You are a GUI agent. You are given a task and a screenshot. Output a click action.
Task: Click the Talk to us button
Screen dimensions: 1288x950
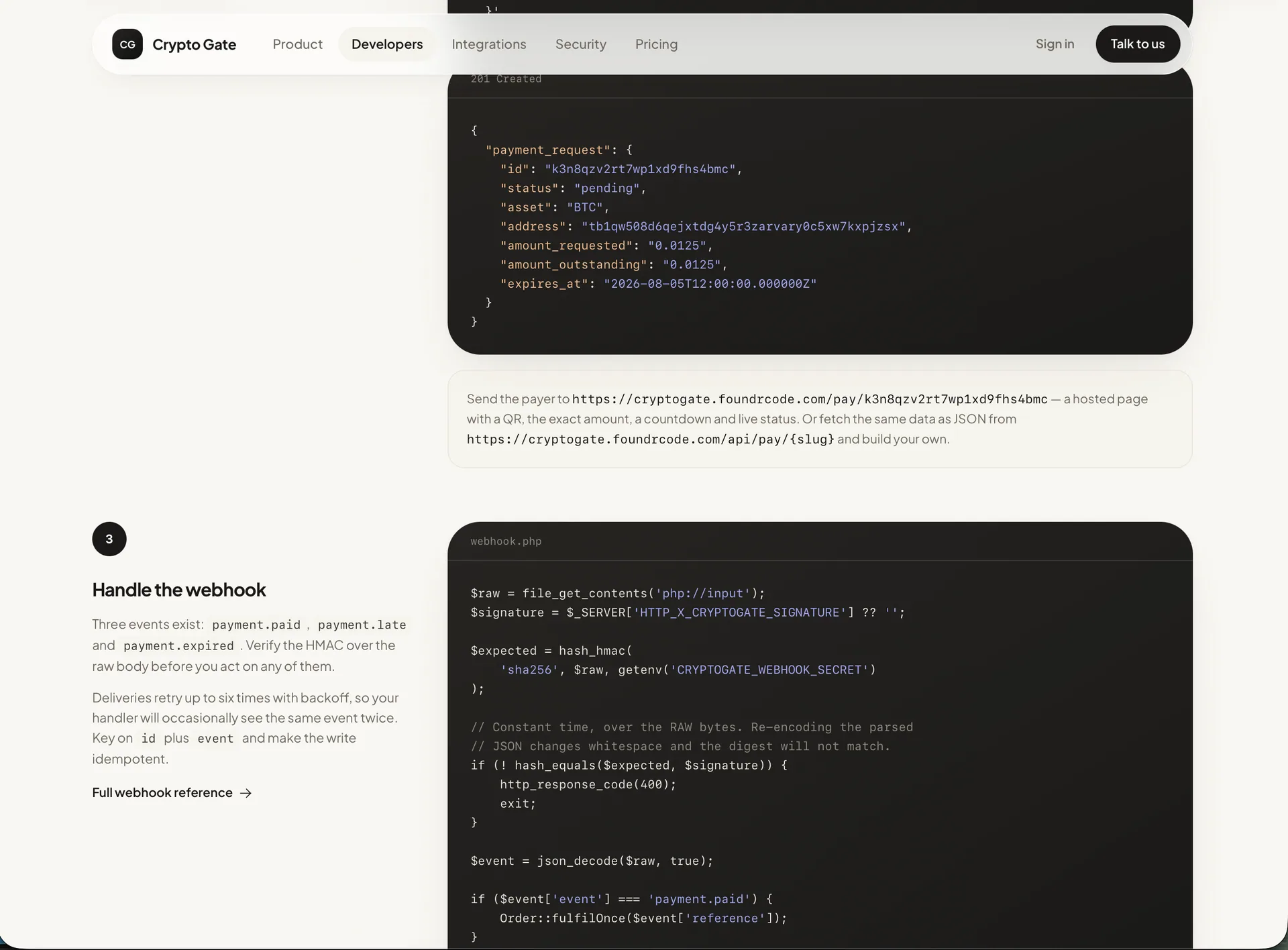[x=1138, y=44]
